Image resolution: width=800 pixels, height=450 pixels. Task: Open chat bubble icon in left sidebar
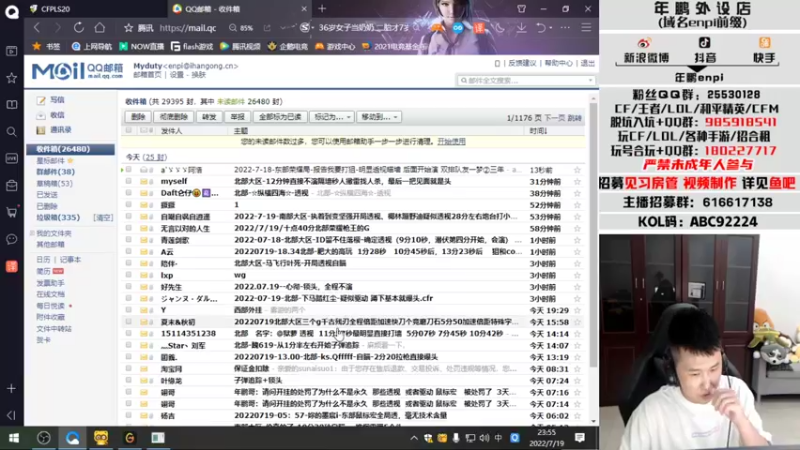11,239
